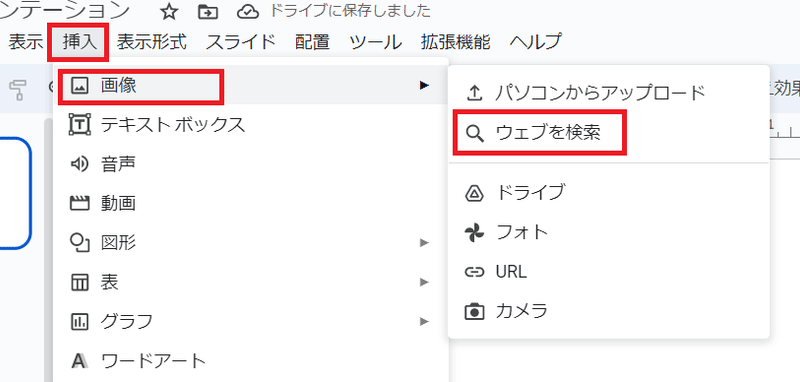800x382 pixels.
Task: Click the shapes icon beside 図形
Action: pyautogui.click(x=79, y=243)
